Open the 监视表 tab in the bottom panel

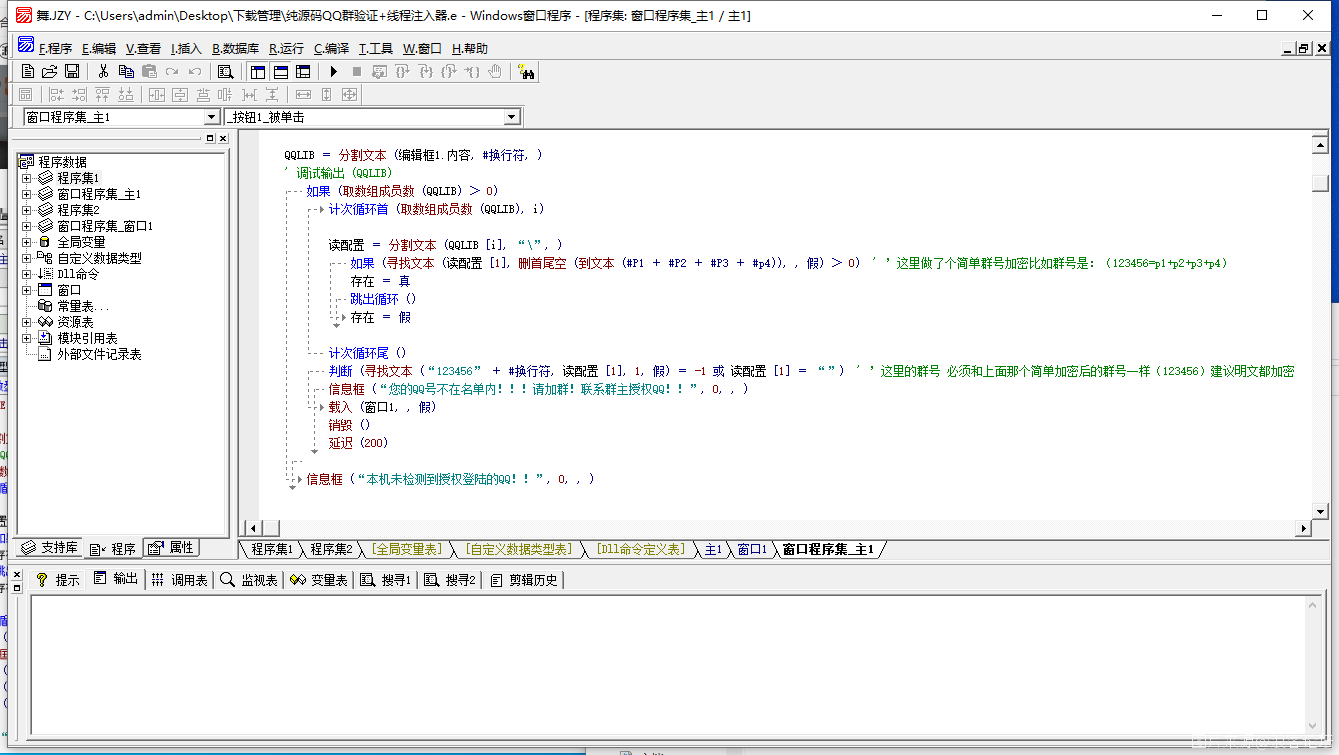250,579
